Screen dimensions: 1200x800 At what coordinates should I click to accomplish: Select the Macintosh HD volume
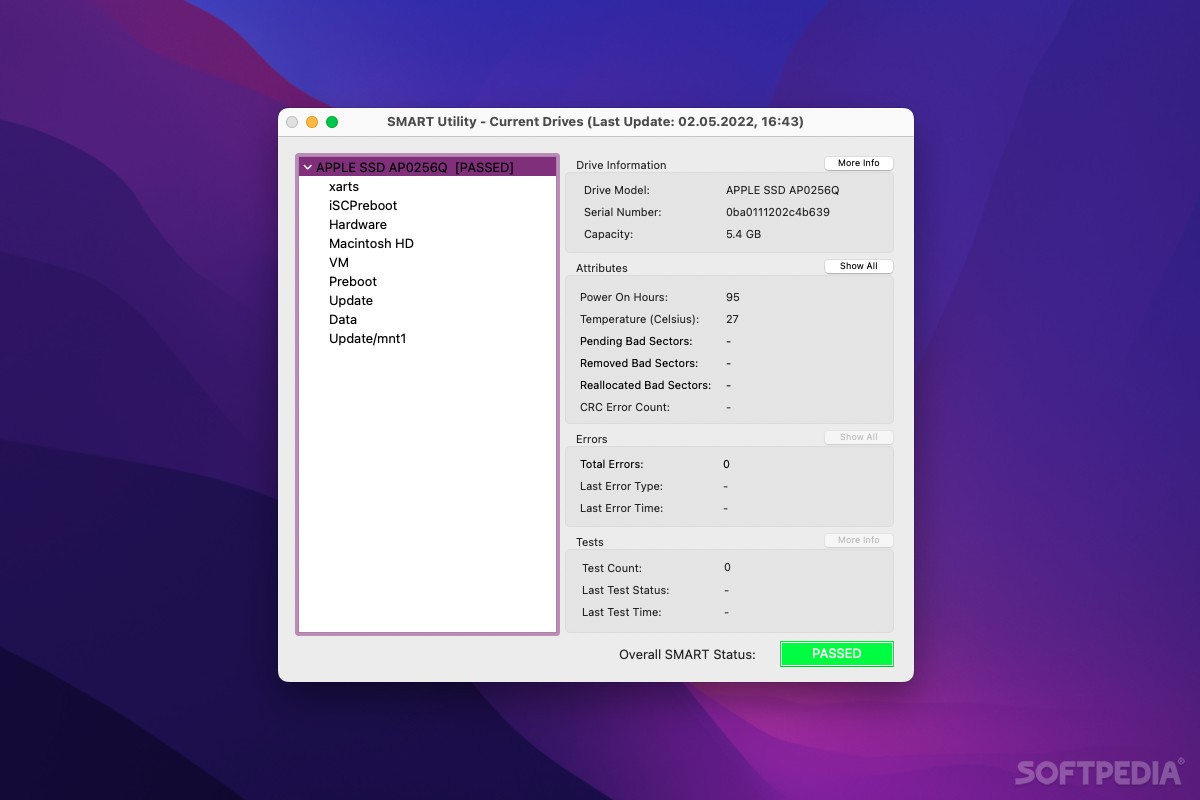click(x=371, y=244)
